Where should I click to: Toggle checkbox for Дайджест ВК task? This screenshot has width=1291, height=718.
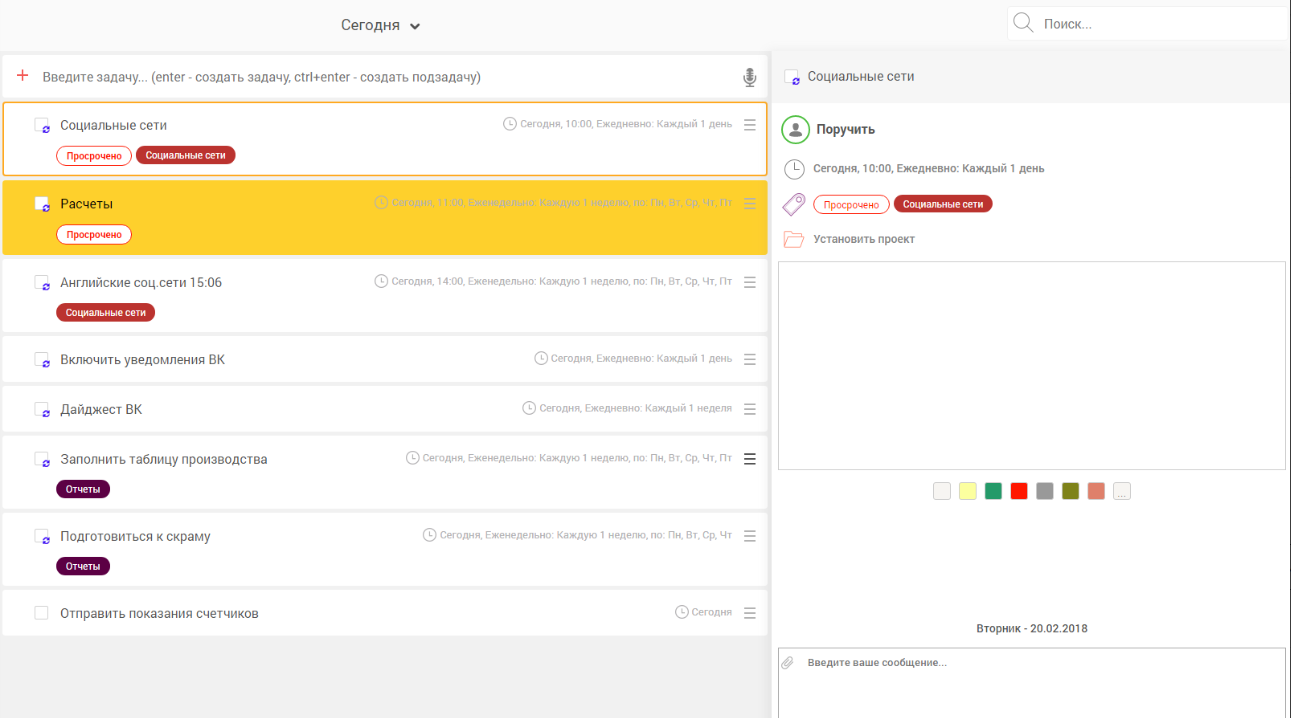click(41, 409)
